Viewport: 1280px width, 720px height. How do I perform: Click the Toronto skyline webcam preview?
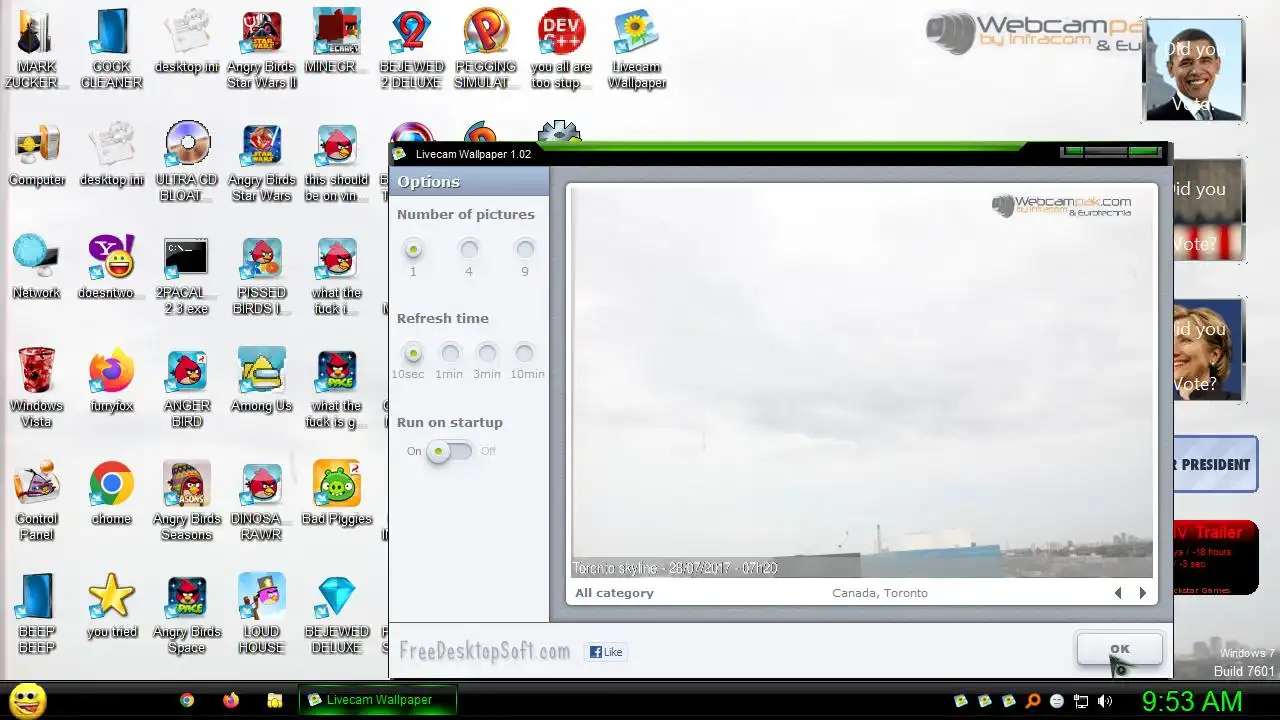862,382
